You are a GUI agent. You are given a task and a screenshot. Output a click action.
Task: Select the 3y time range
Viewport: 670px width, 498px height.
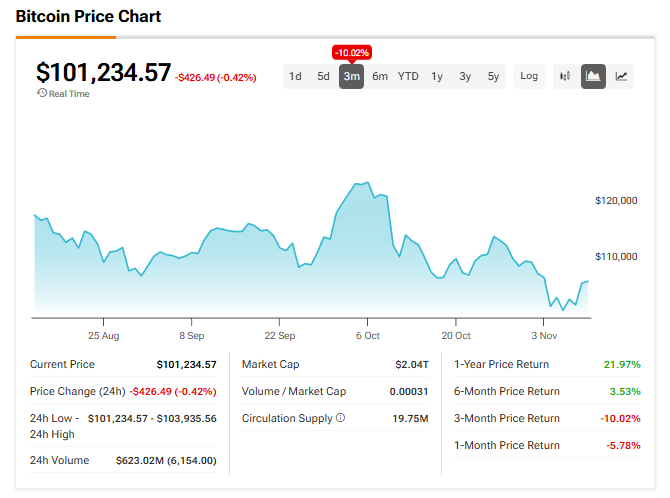pyautogui.click(x=465, y=77)
